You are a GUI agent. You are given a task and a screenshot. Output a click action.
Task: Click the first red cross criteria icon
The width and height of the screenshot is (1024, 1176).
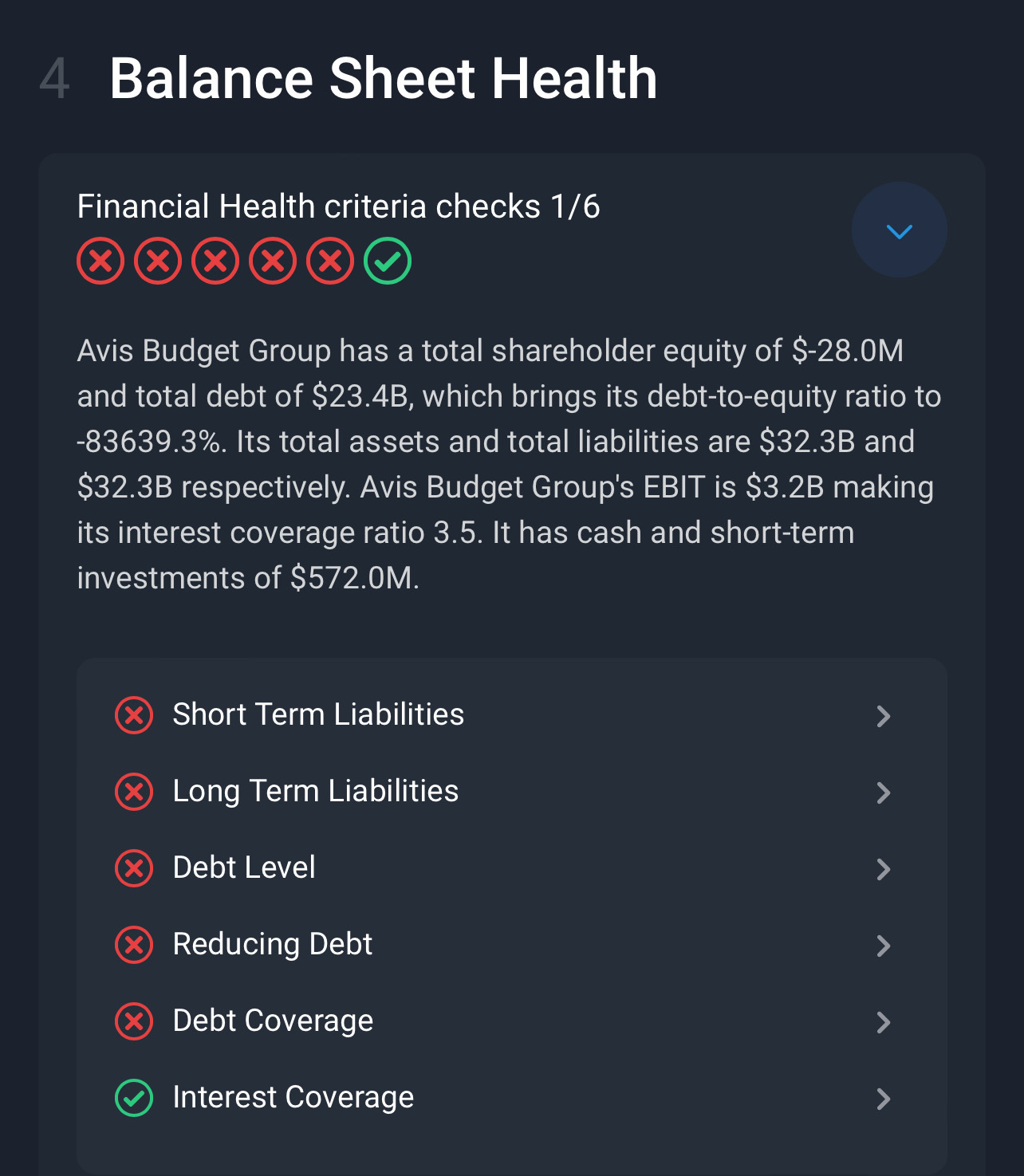[x=100, y=259]
